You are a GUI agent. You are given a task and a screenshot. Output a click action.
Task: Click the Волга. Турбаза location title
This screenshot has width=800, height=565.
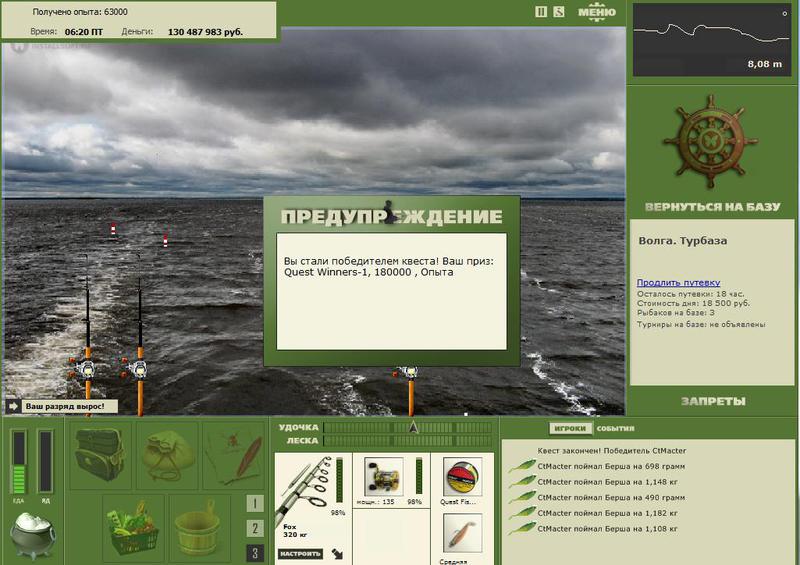coord(683,241)
